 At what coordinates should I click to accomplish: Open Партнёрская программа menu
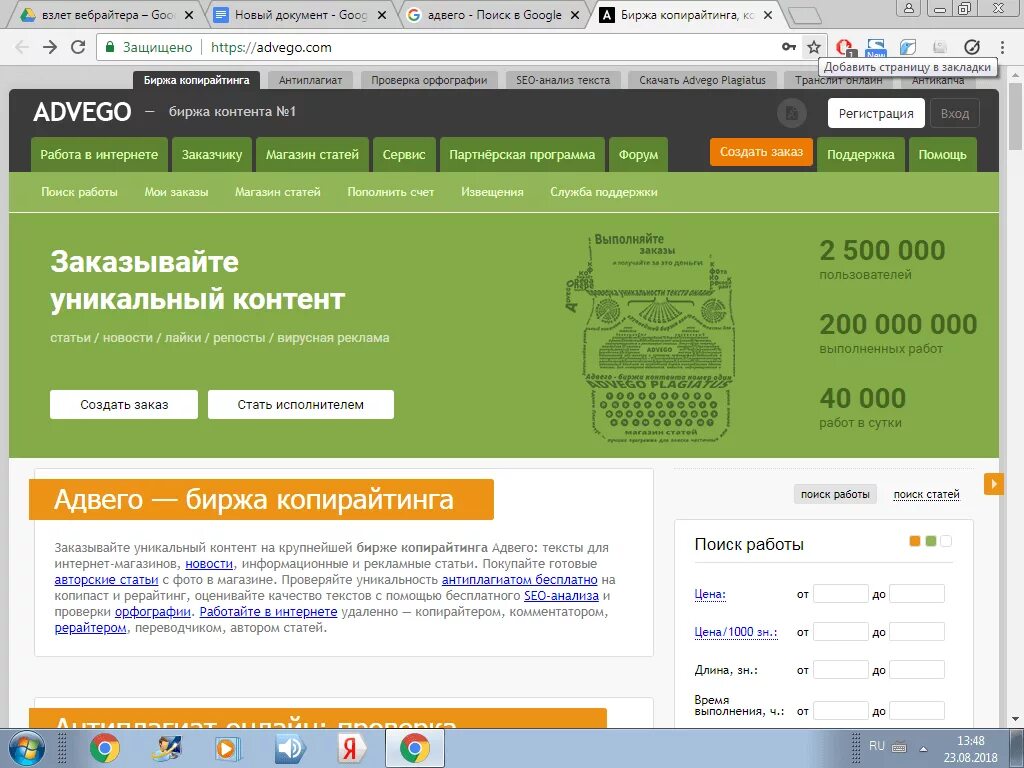click(522, 155)
